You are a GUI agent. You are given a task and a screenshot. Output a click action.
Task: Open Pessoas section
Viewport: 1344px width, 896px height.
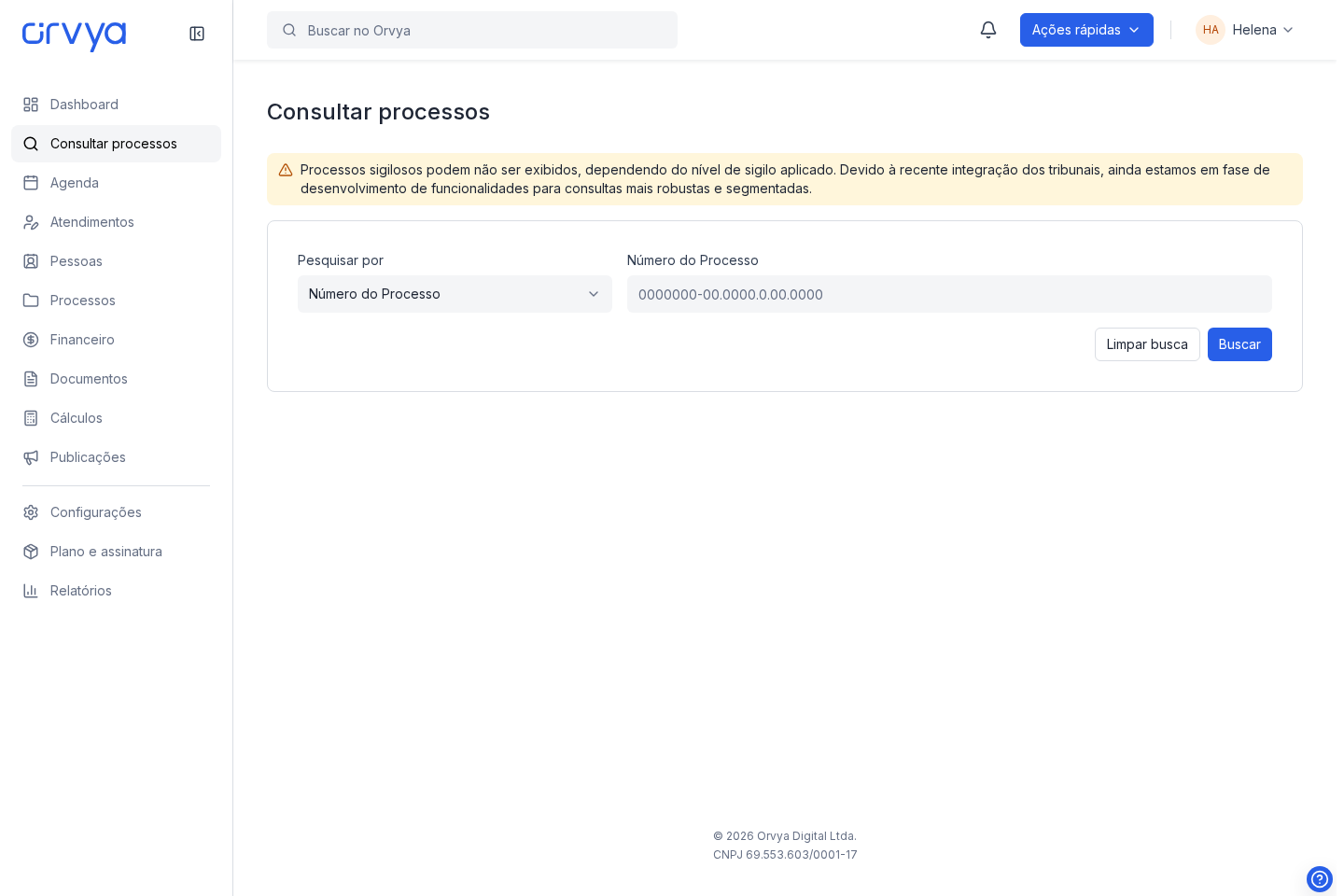116,261
